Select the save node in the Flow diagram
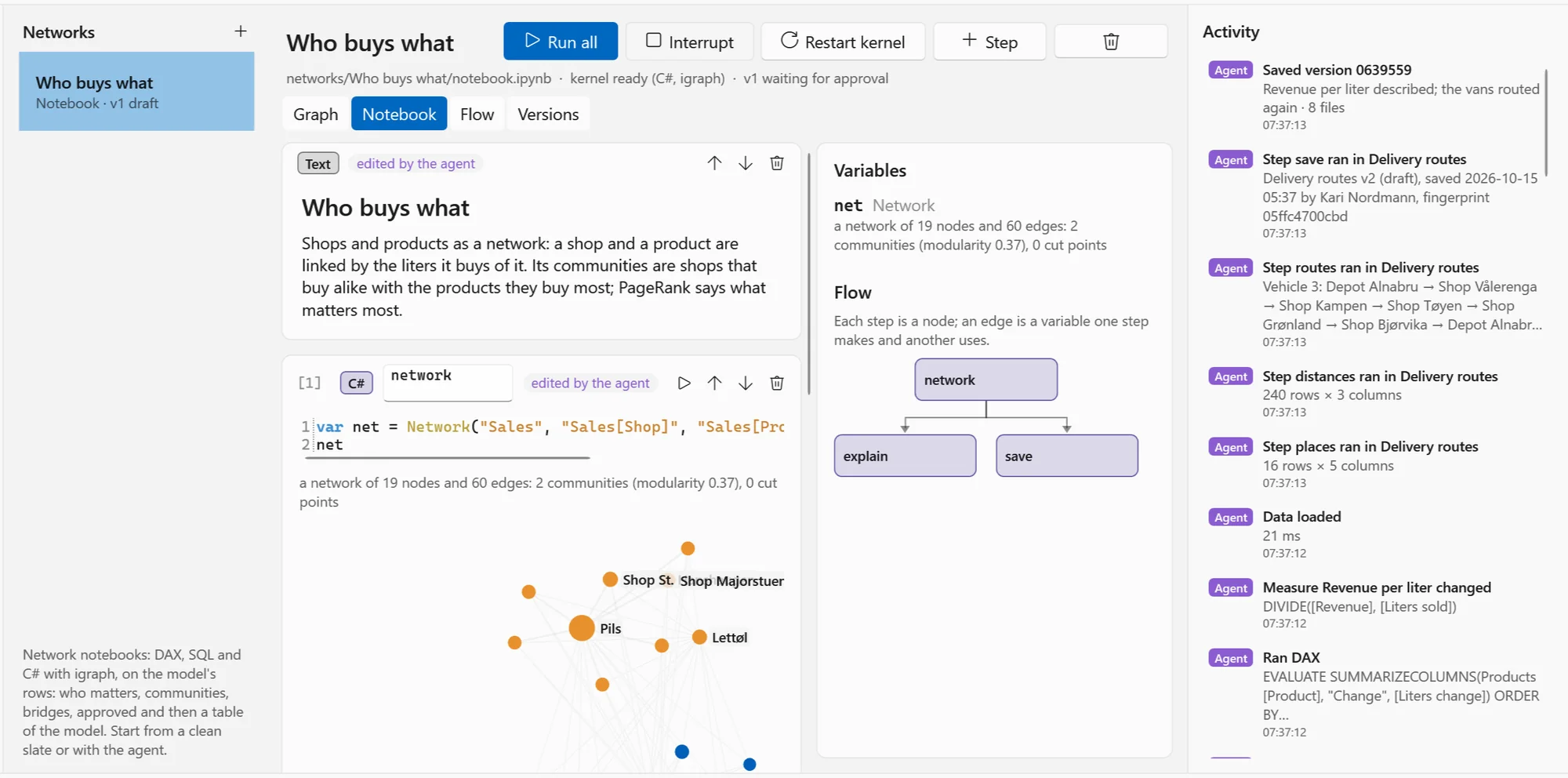1568x778 pixels. pyautogui.click(x=1066, y=456)
